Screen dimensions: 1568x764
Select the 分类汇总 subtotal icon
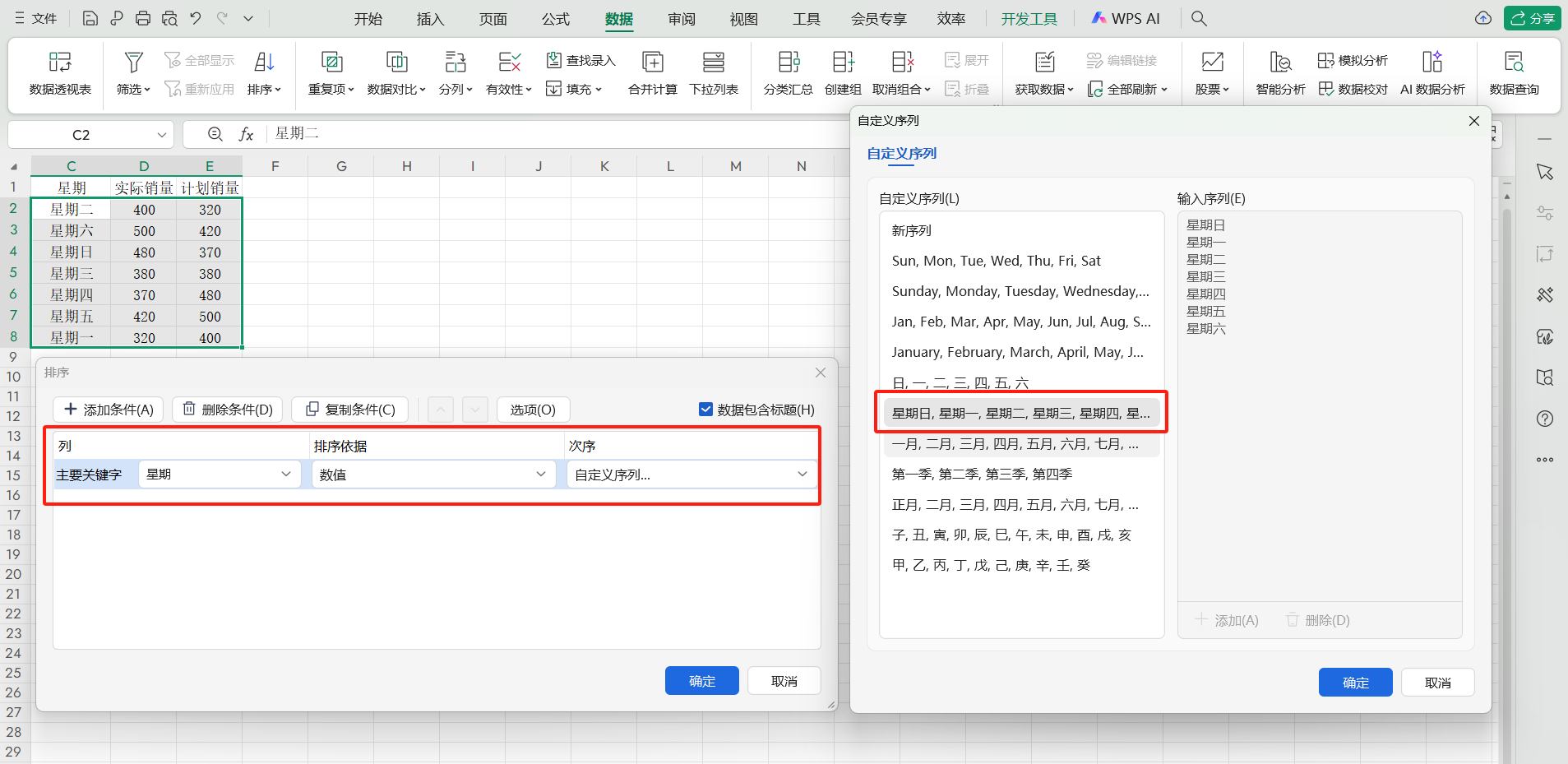pyautogui.click(x=788, y=63)
